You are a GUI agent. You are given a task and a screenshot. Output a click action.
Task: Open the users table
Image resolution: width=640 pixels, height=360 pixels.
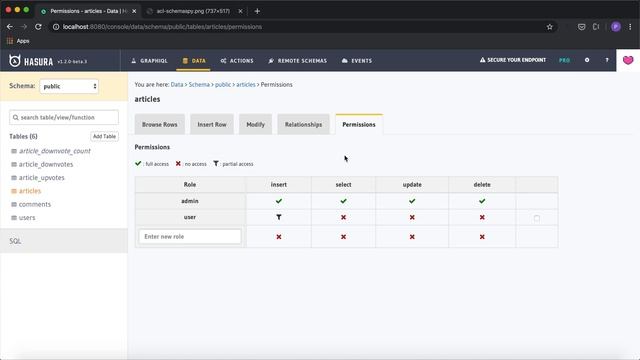coord(27,218)
